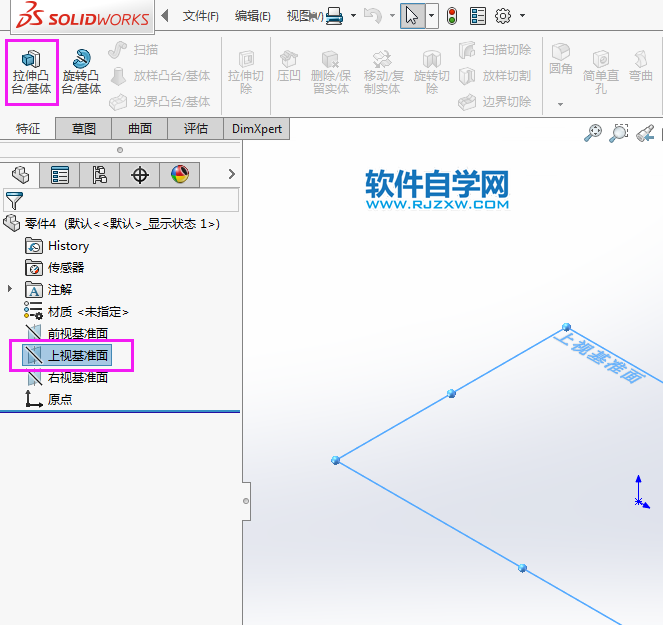This screenshot has height=625, width=663.
Task: Open the ConfigurationManager tab
Action: [99, 175]
